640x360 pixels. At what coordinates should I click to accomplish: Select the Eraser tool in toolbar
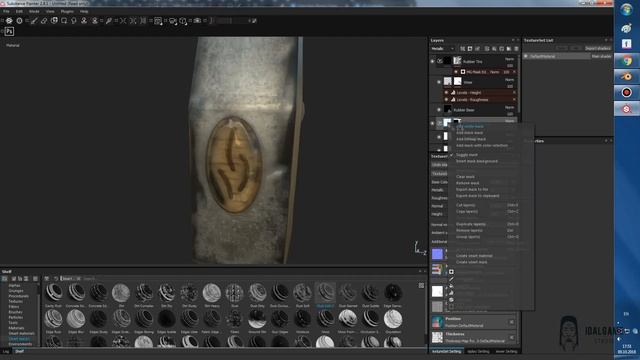(44, 20)
